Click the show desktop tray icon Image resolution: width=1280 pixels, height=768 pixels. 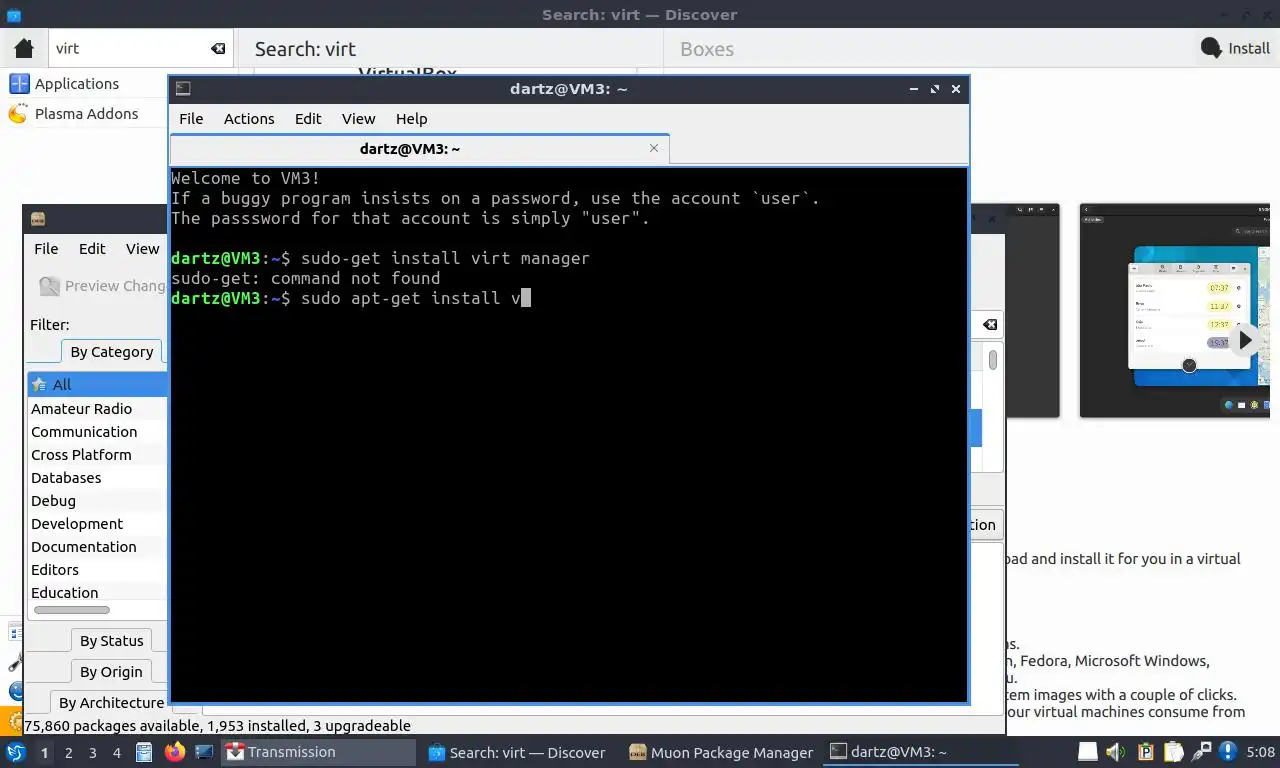tap(1088, 752)
